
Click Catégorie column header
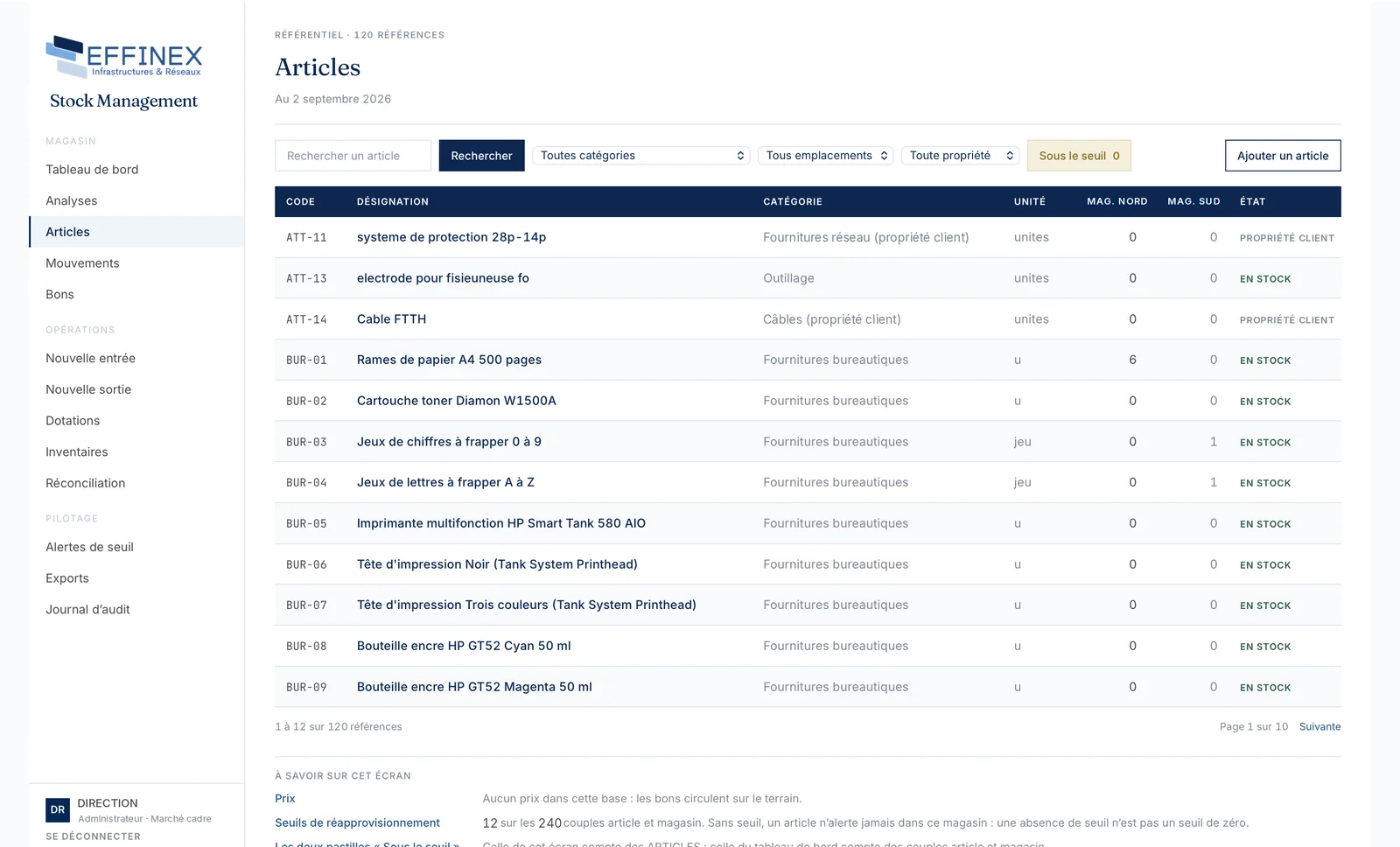793,202
